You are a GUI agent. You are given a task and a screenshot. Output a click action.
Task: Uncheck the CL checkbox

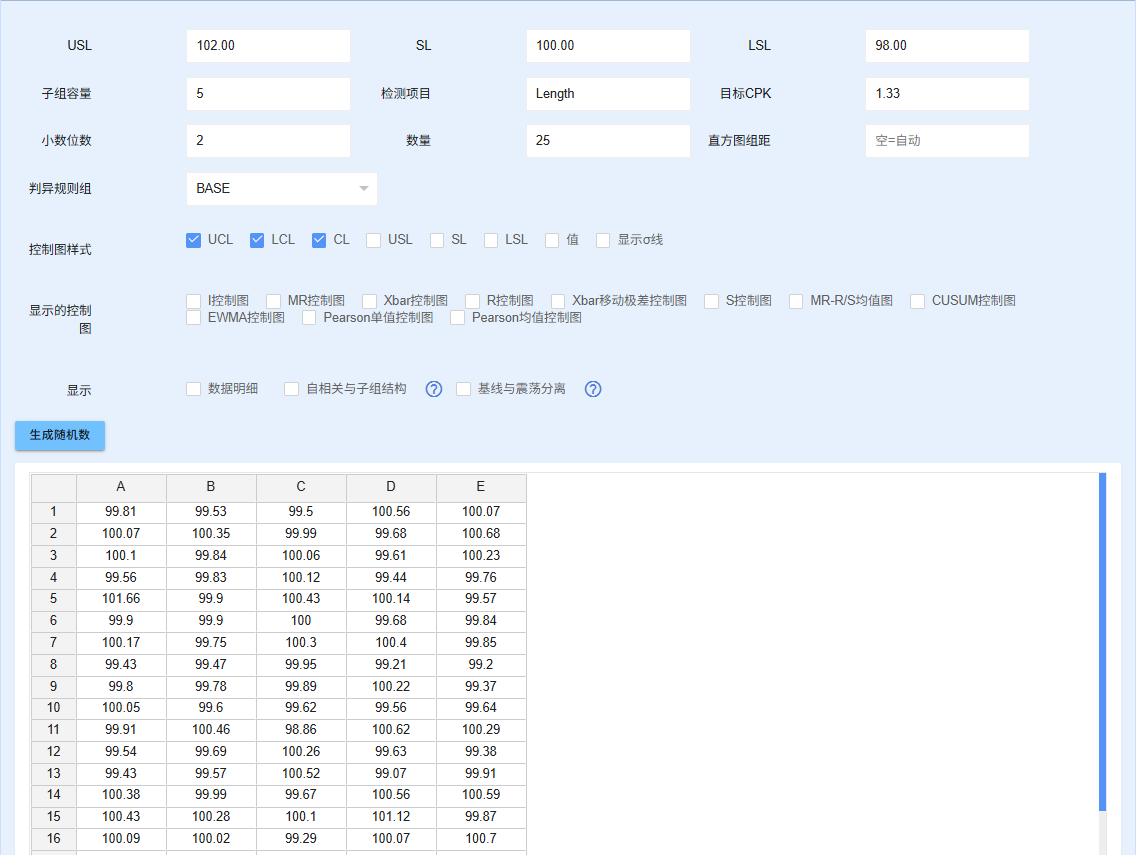(x=319, y=240)
